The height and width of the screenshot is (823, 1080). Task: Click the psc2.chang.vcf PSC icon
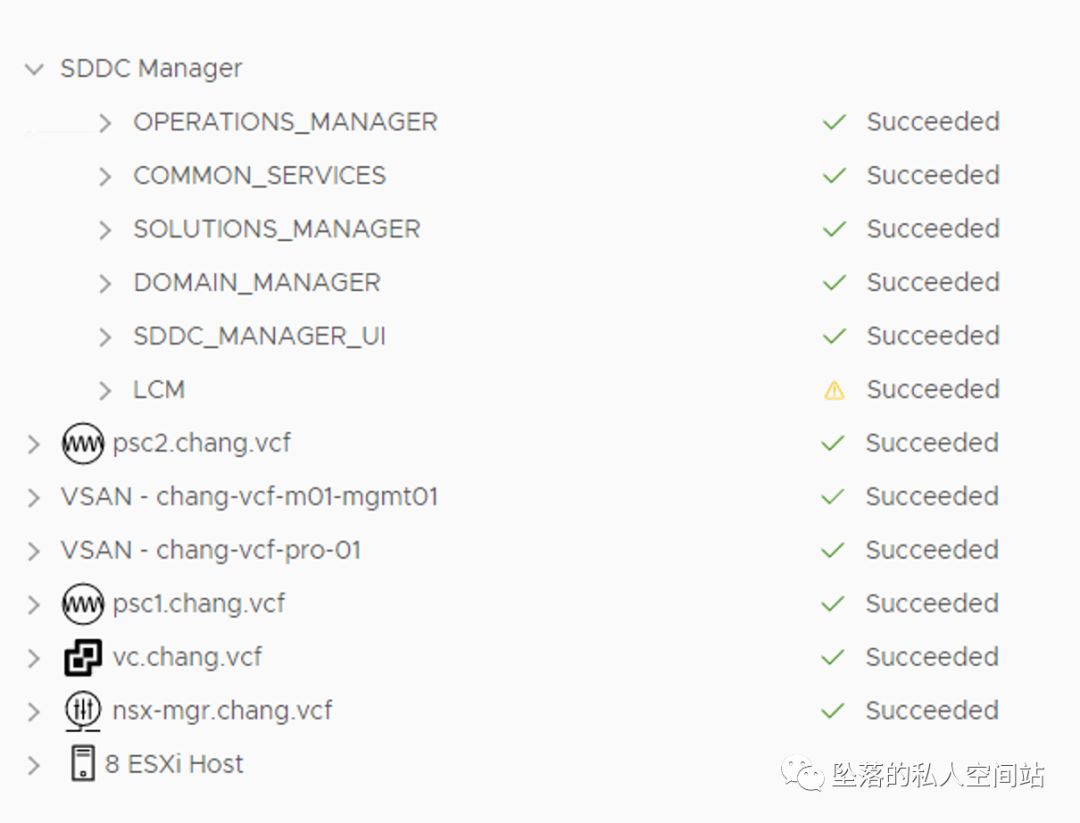tap(82, 443)
